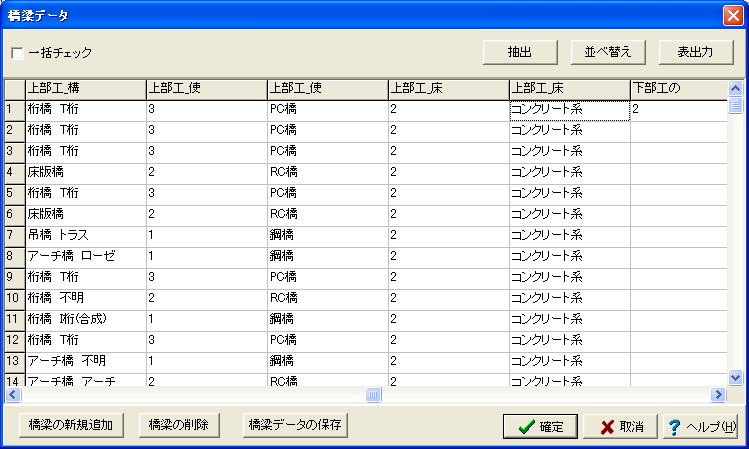Select the top-left grid corner cell
The image size is (749, 449).
tap(15, 89)
